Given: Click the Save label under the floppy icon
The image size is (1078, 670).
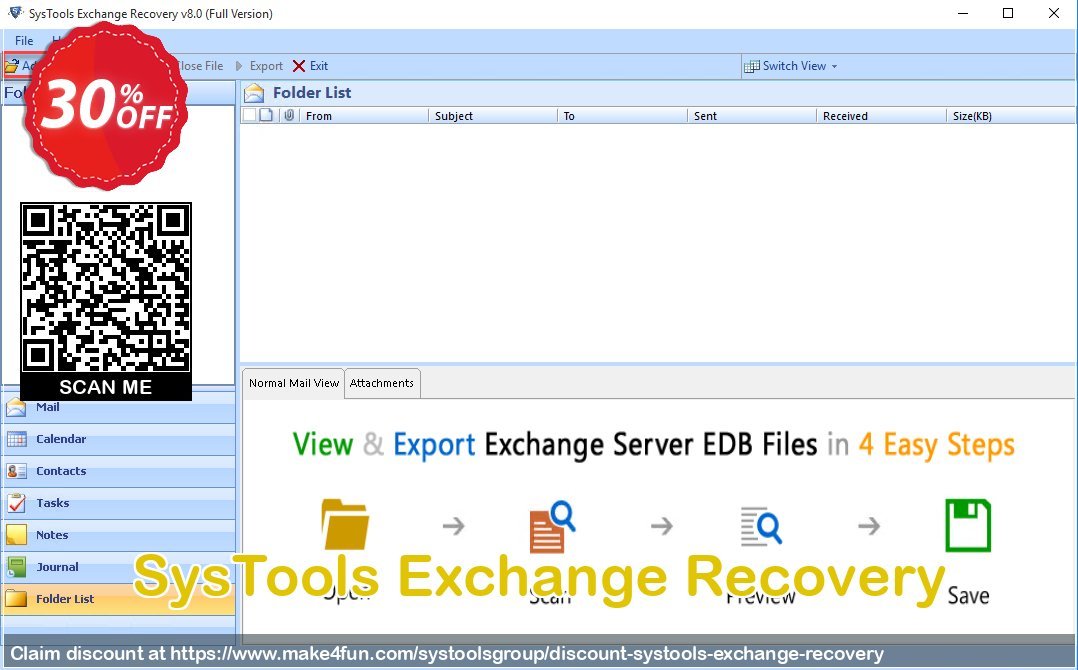Looking at the screenshot, I should pyautogui.click(x=968, y=595).
